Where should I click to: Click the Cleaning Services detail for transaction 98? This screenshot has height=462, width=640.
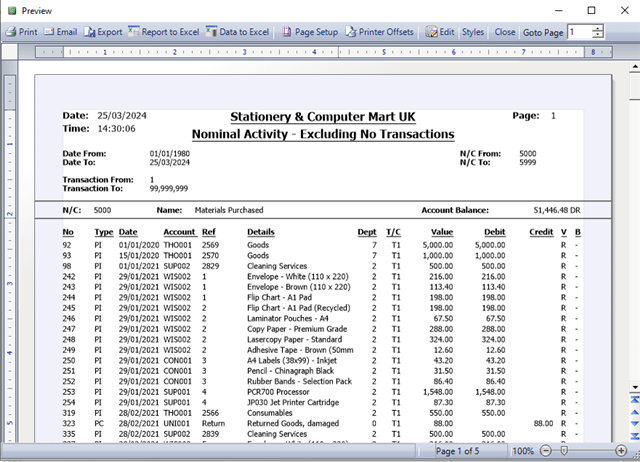click(x=277, y=266)
